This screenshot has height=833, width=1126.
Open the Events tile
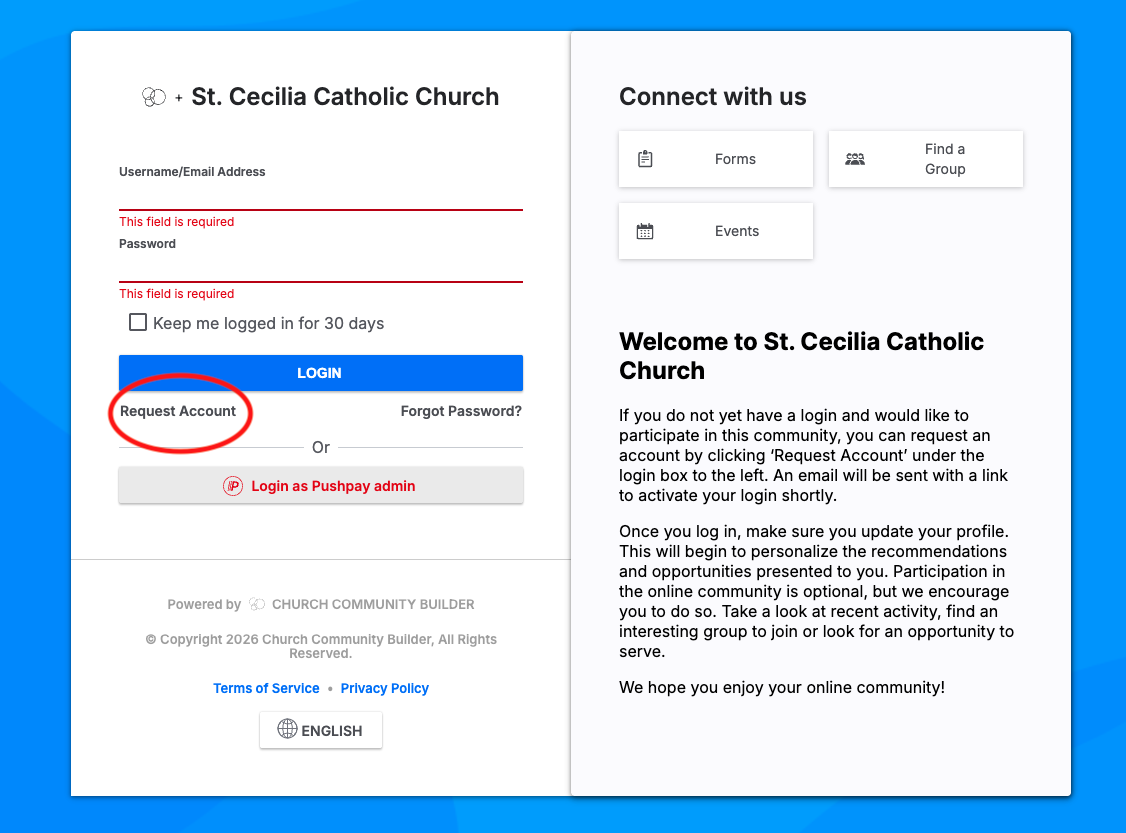[716, 231]
